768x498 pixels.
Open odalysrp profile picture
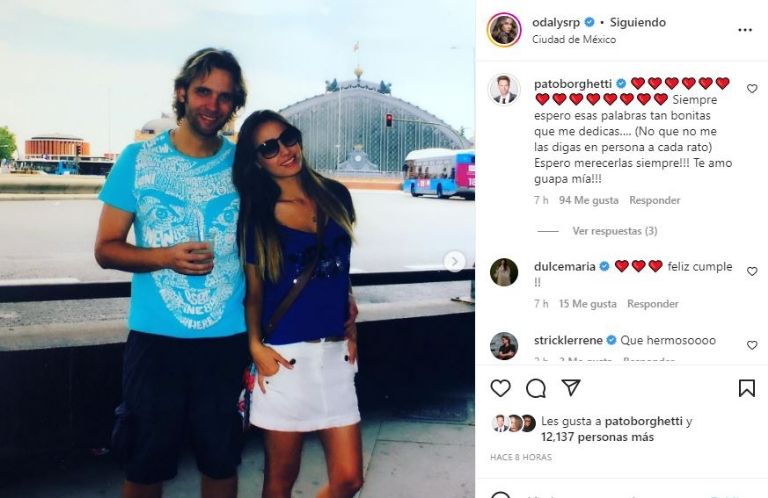(x=504, y=30)
